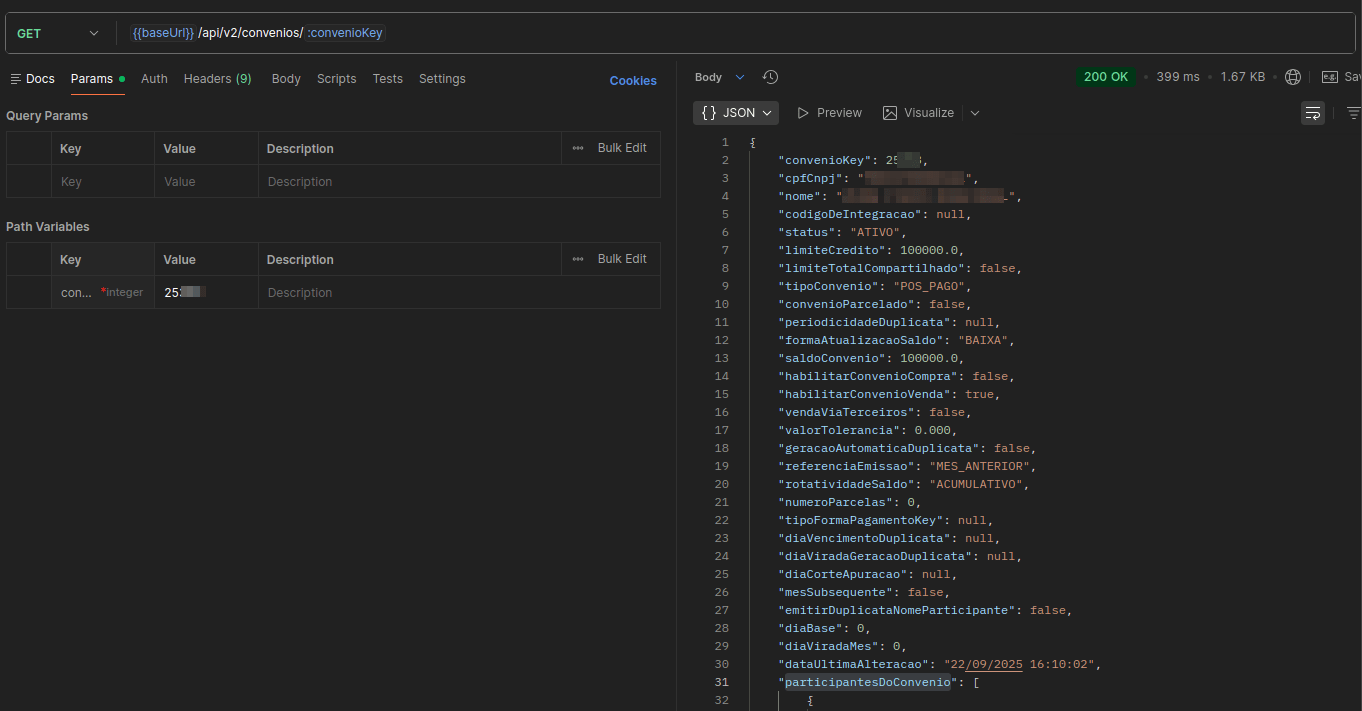Open the Tests tab
This screenshot has width=1362, height=711.
(387, 79)
